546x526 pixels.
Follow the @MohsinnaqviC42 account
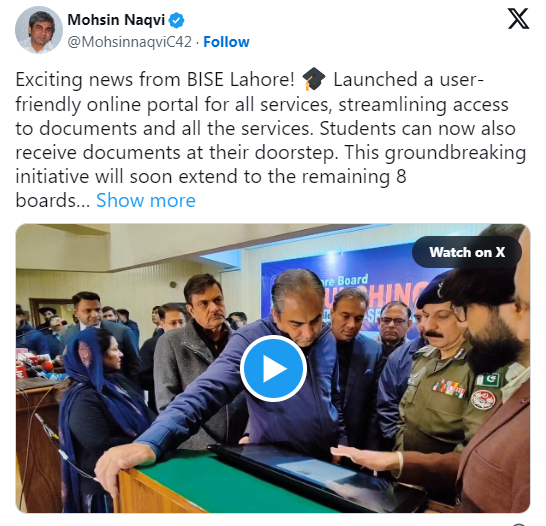click(x=226, y=42)
